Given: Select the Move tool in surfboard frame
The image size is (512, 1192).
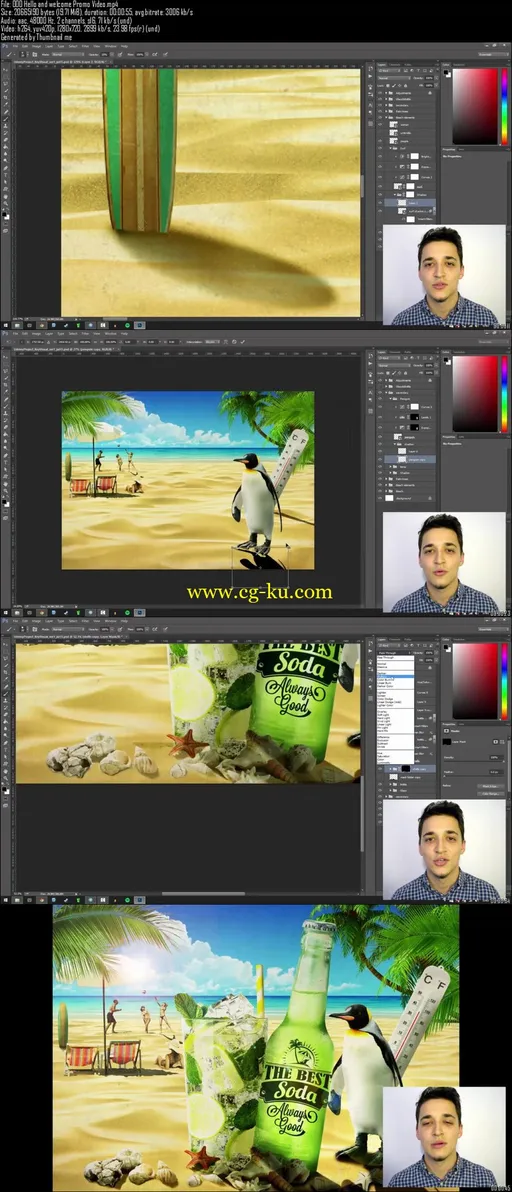Looking at the screenshot, I should [x=5, y=70].
